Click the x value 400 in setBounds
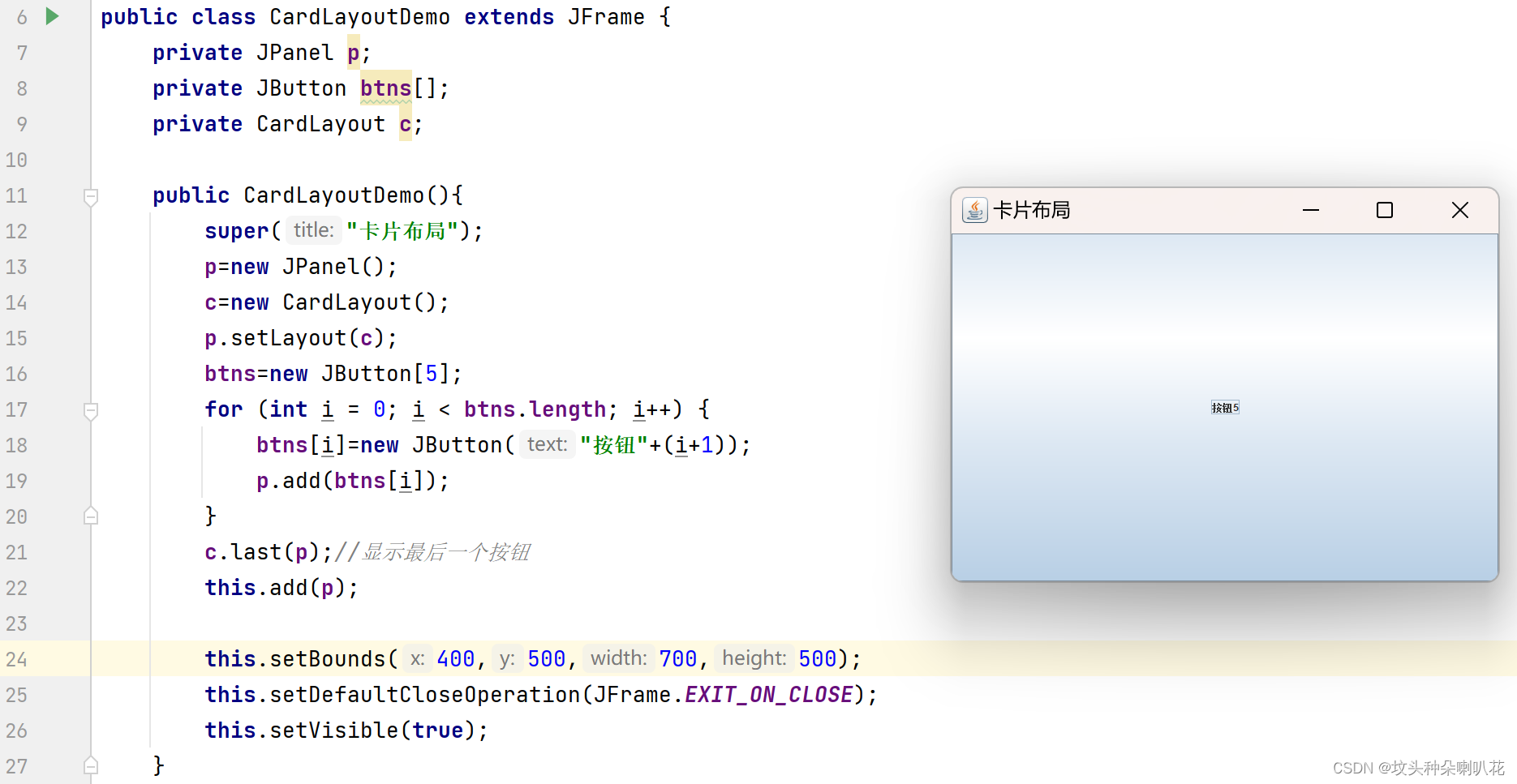The height and width of the screenshot is (784, 1517). (456, 659)
